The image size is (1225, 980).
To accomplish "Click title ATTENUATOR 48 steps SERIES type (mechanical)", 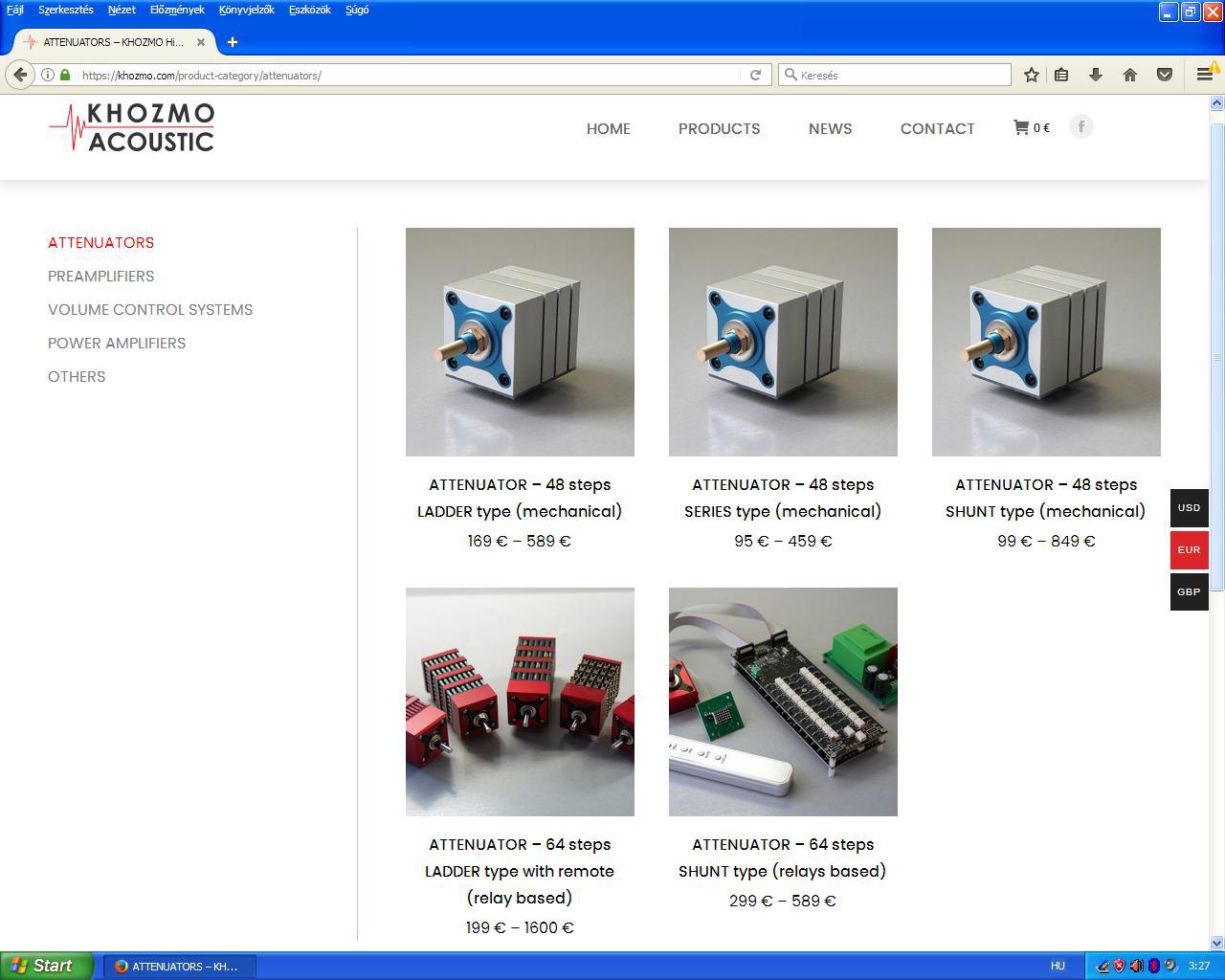I will click(x=783, y=498).
